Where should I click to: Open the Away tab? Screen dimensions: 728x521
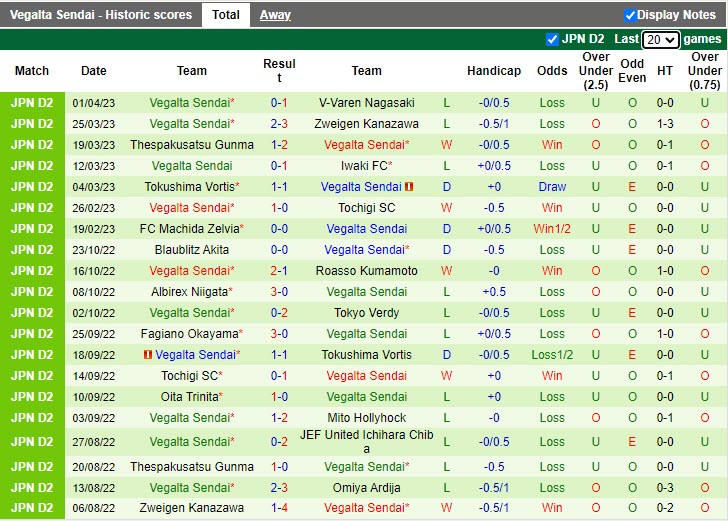tap(275, 15)
